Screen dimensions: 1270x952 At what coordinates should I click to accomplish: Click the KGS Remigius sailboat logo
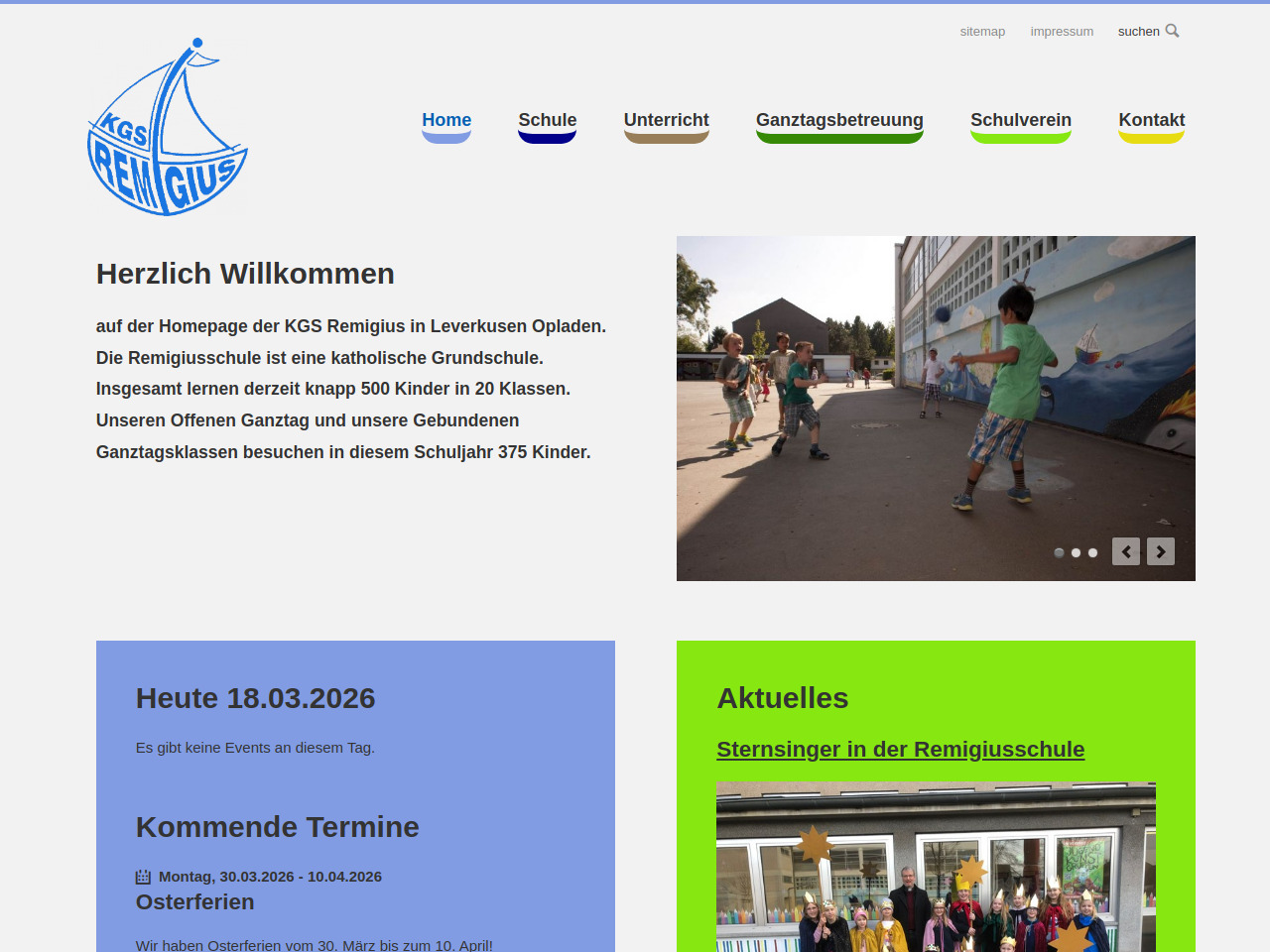click(x=167, y=127)
